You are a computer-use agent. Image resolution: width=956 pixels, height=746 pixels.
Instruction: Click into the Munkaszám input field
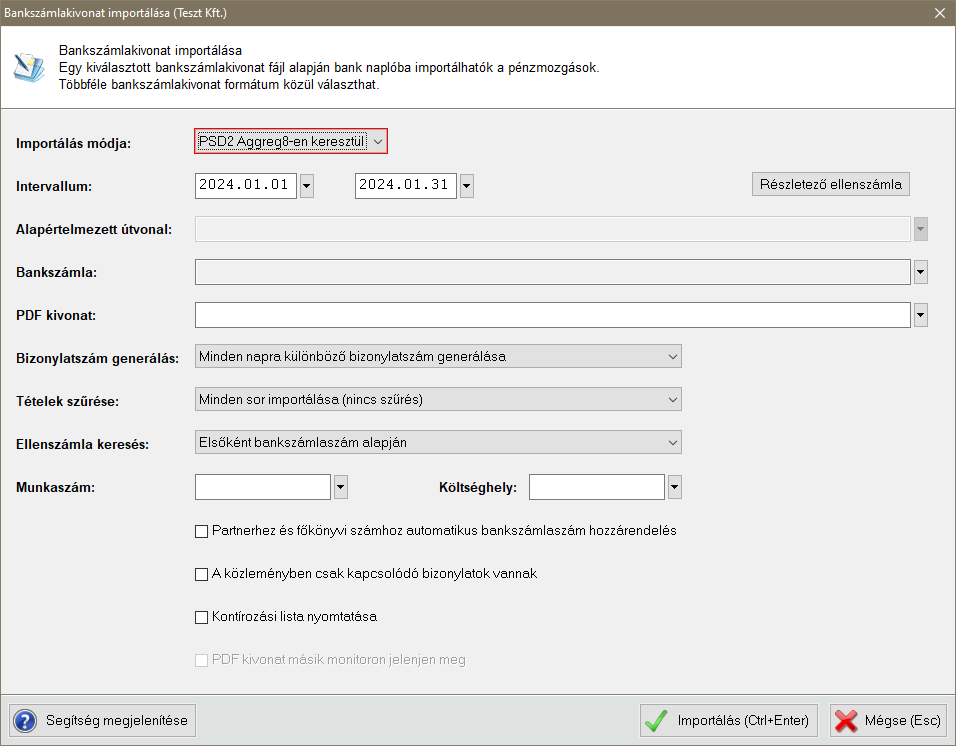(262, 487)
